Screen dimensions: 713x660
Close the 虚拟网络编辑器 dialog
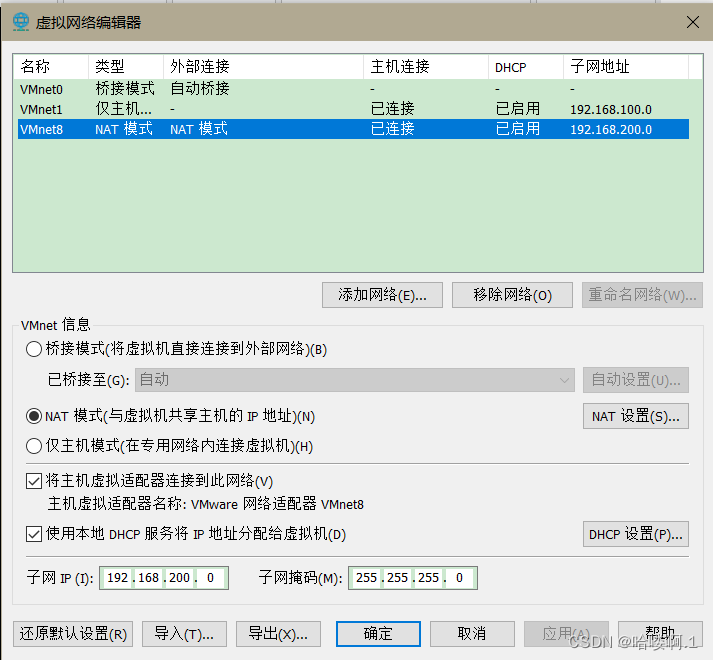point(693,22)
